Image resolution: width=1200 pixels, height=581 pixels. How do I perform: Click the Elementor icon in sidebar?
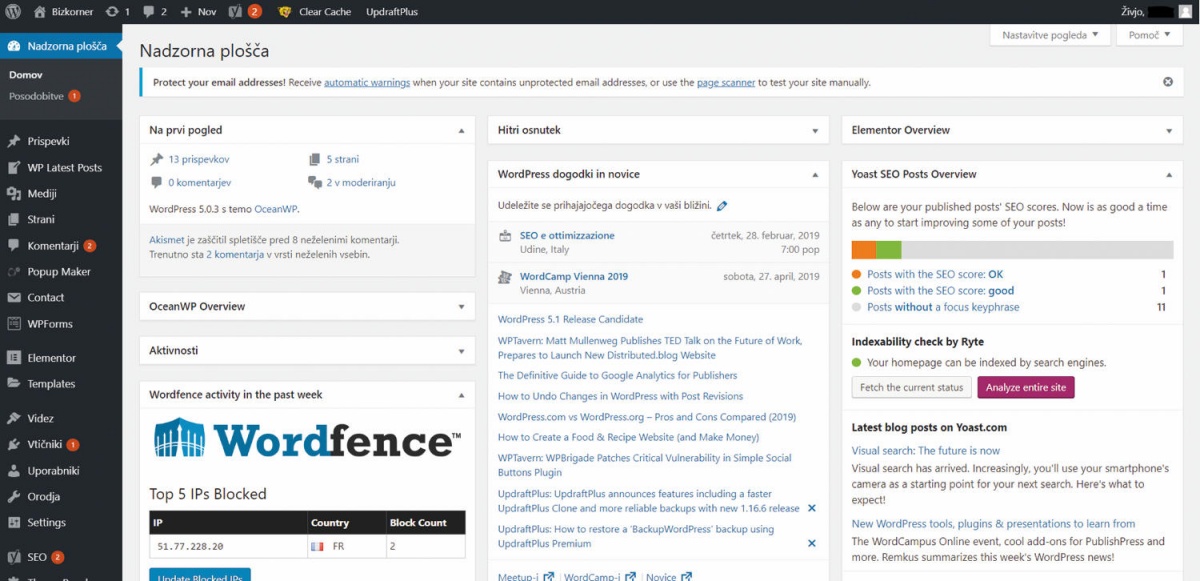click(13, 358)
